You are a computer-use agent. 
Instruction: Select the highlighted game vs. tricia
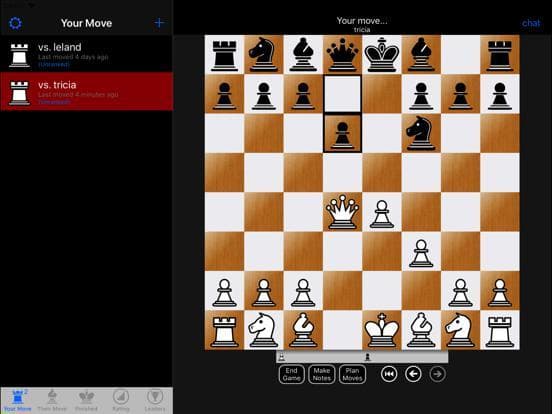click(x=86, y=92)
